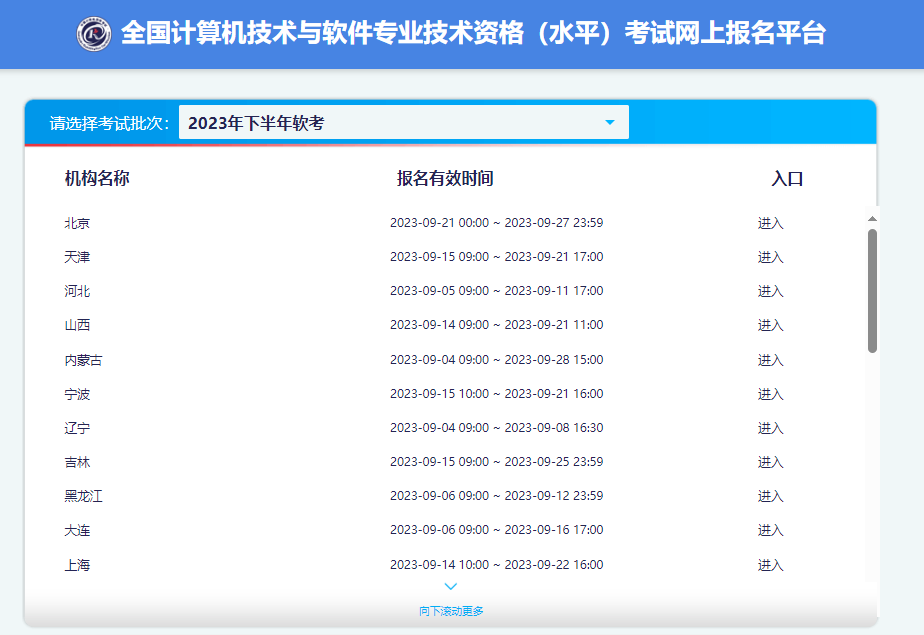Click 进入 for 河北
The height and width of the screenshot is (635, 924).
pyautogui.click(x=771, y=291)
